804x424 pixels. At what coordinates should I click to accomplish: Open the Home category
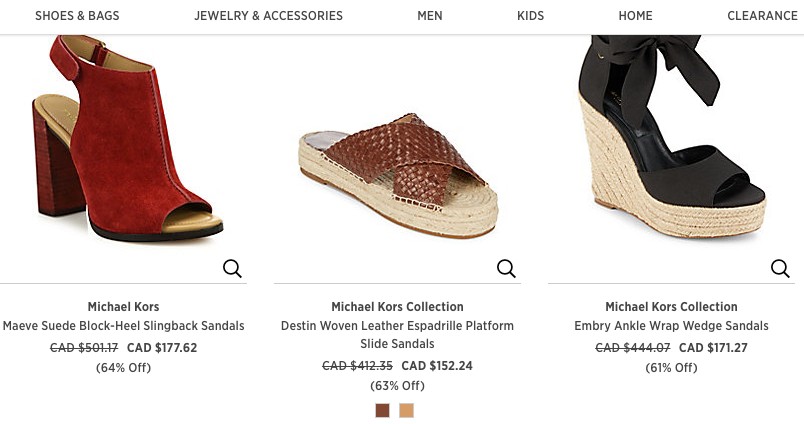coord(635,16)
